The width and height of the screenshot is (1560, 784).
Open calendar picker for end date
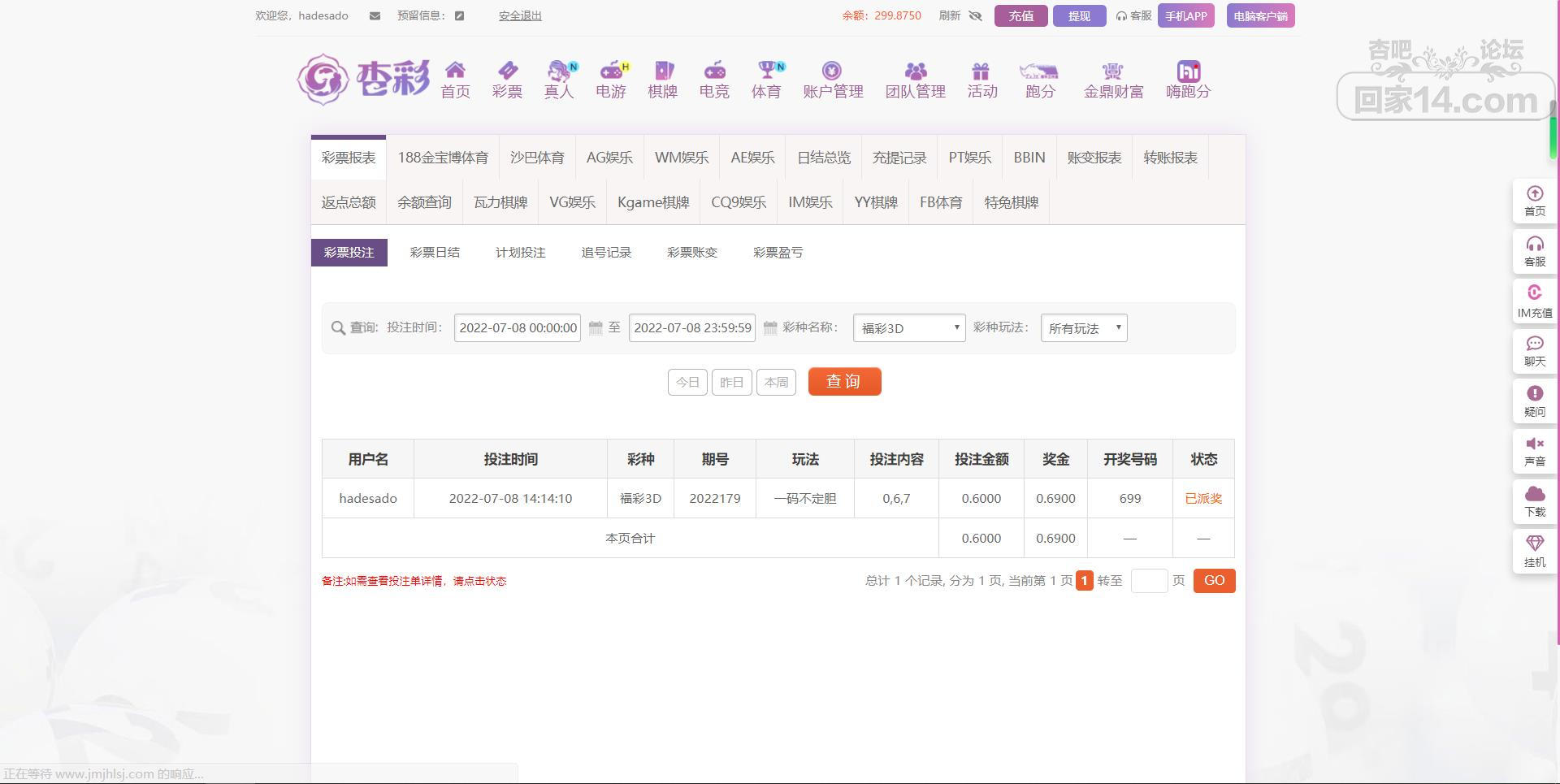tap(770, 328)
